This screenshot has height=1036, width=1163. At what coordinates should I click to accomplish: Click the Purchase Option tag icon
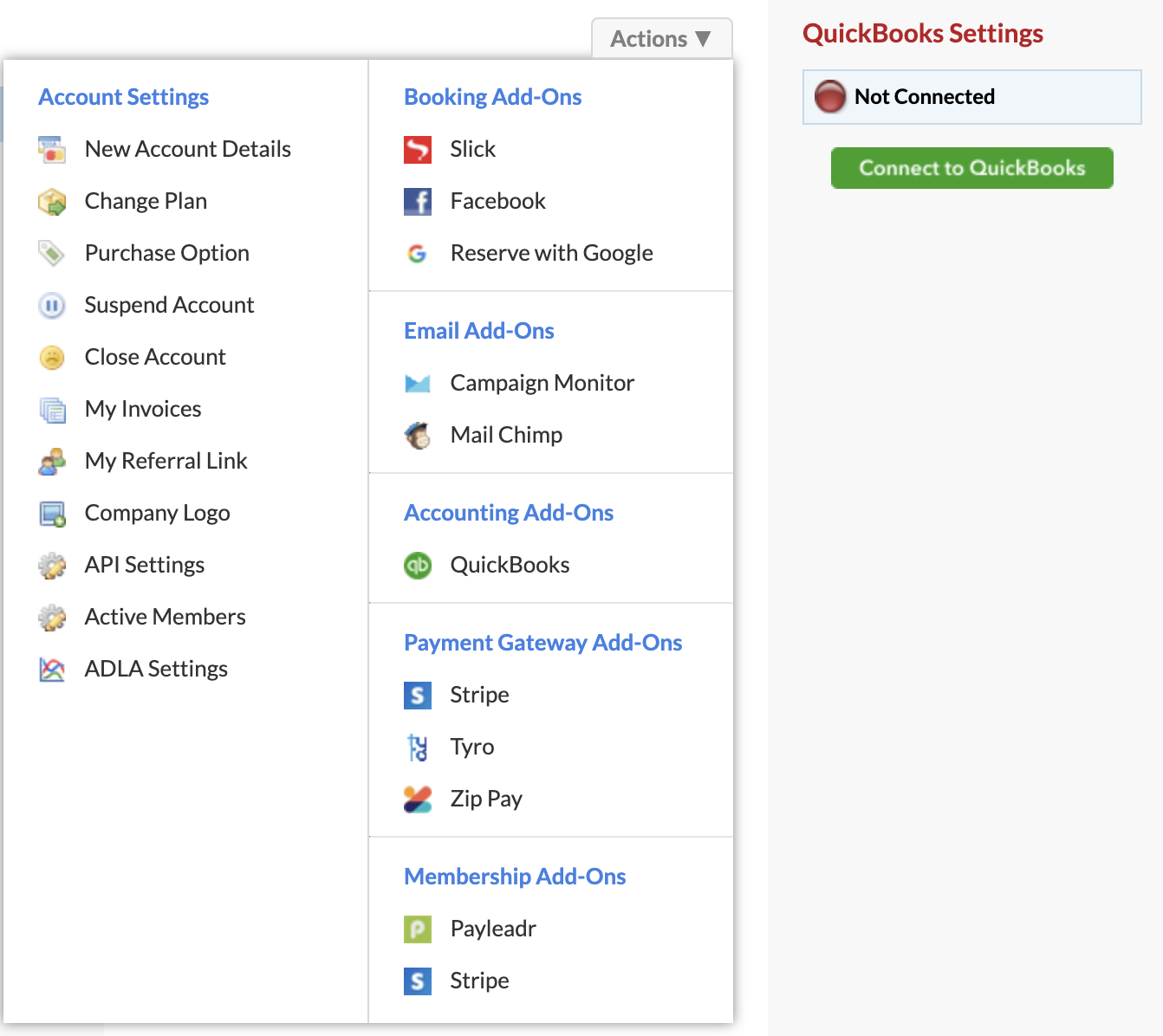(x=52, y=253)
